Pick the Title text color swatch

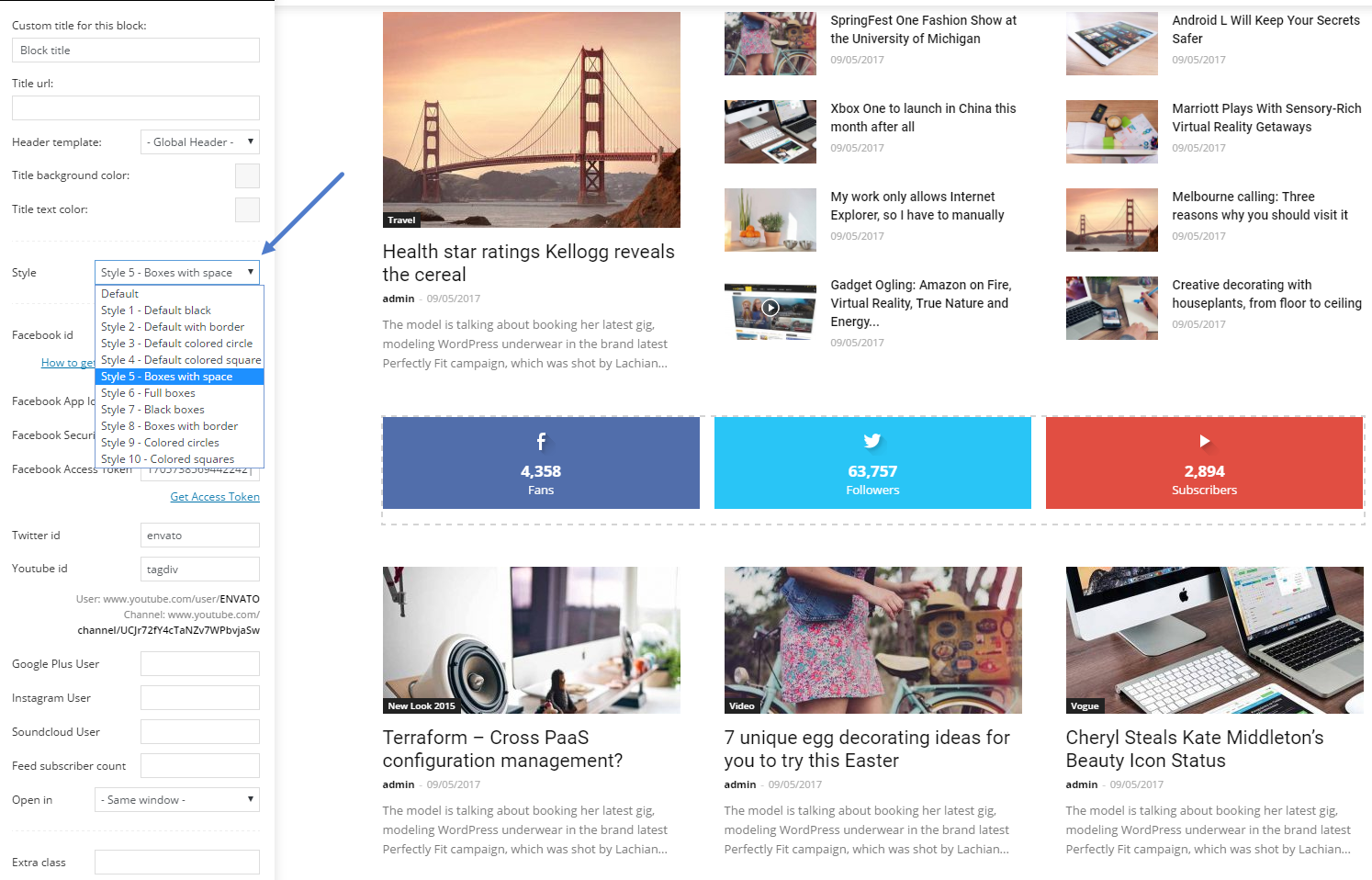247,209
